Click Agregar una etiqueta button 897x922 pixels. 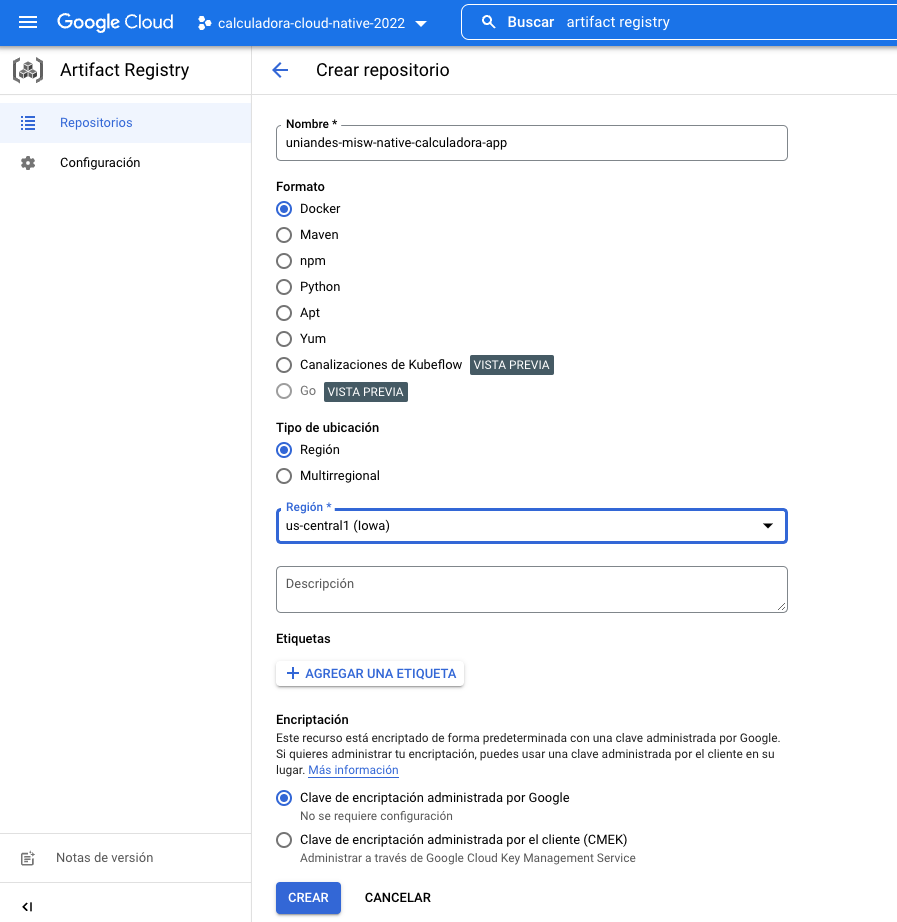pos(370,673)
